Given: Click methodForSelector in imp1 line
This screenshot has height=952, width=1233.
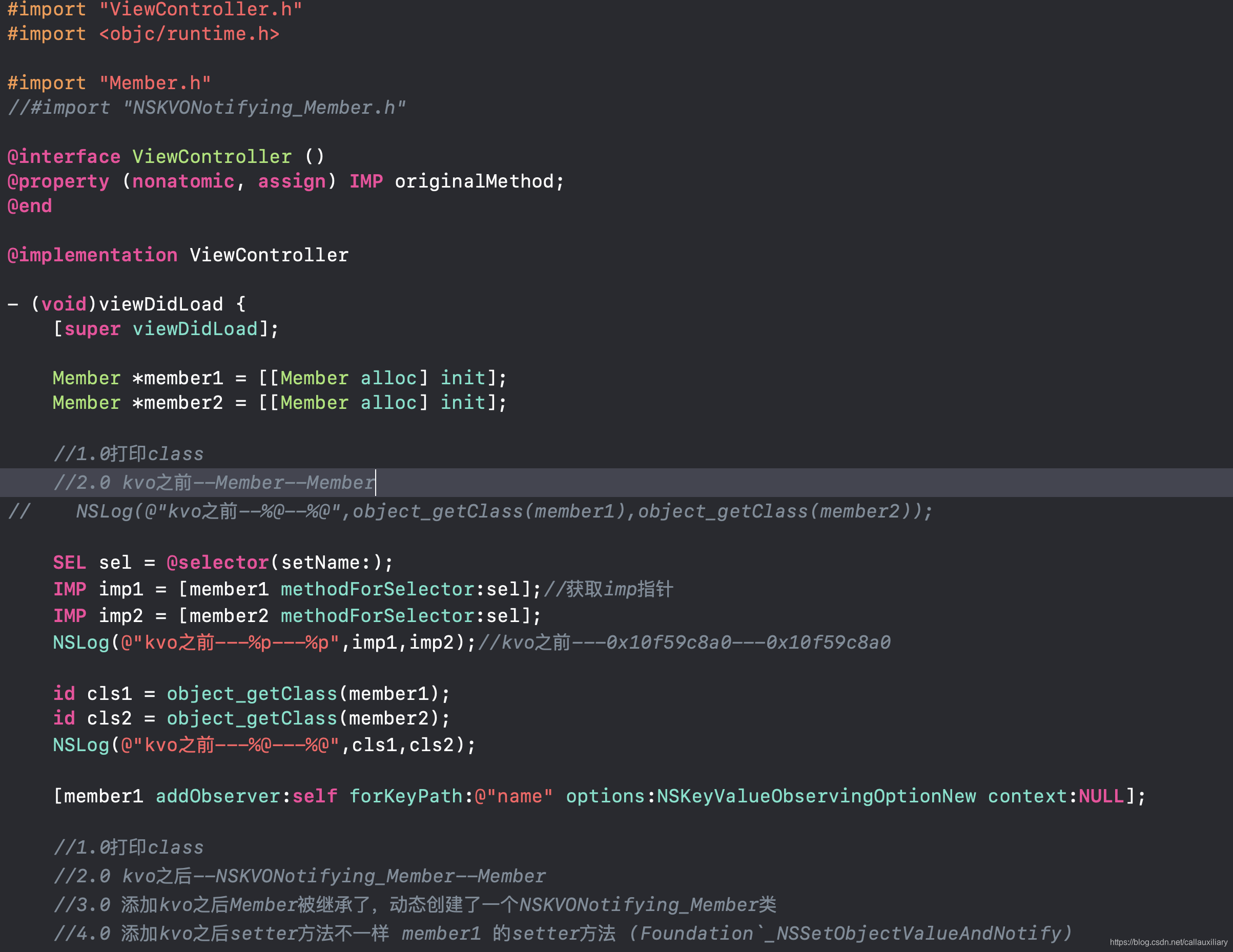Looking at the screenshot, I should click(377, 589).
